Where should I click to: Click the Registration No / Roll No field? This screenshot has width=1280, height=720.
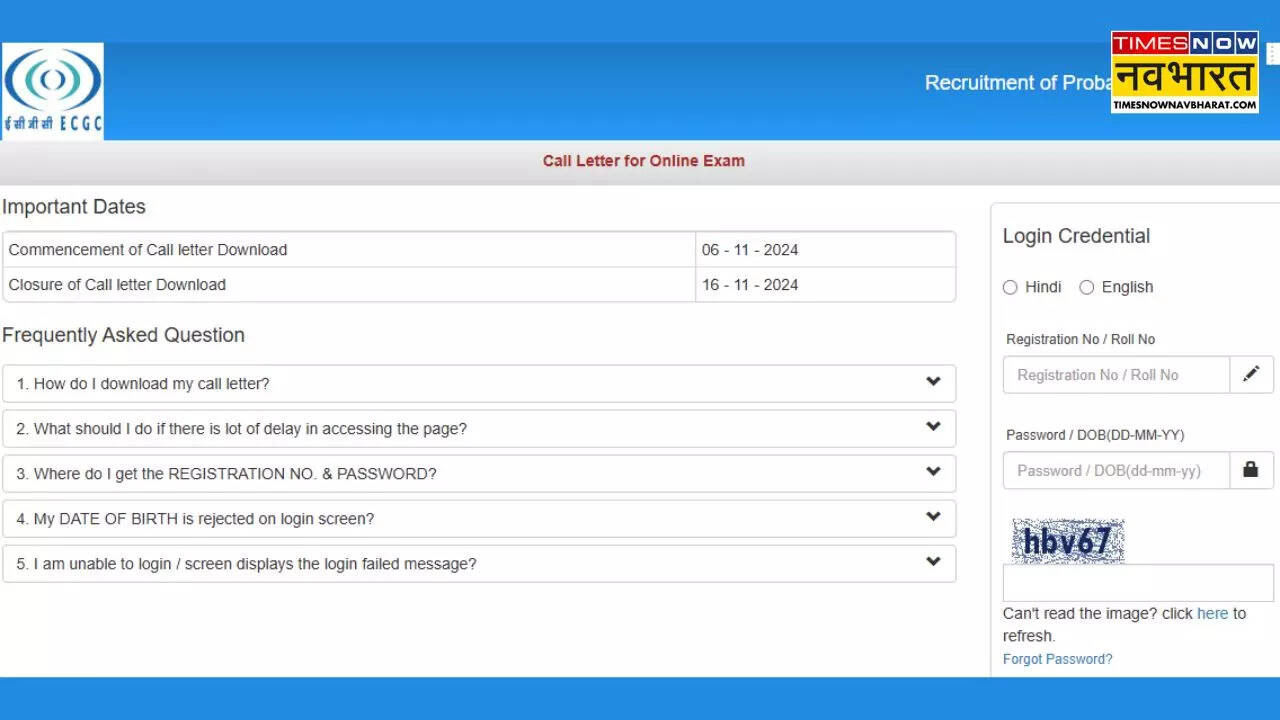[1116, 375]
